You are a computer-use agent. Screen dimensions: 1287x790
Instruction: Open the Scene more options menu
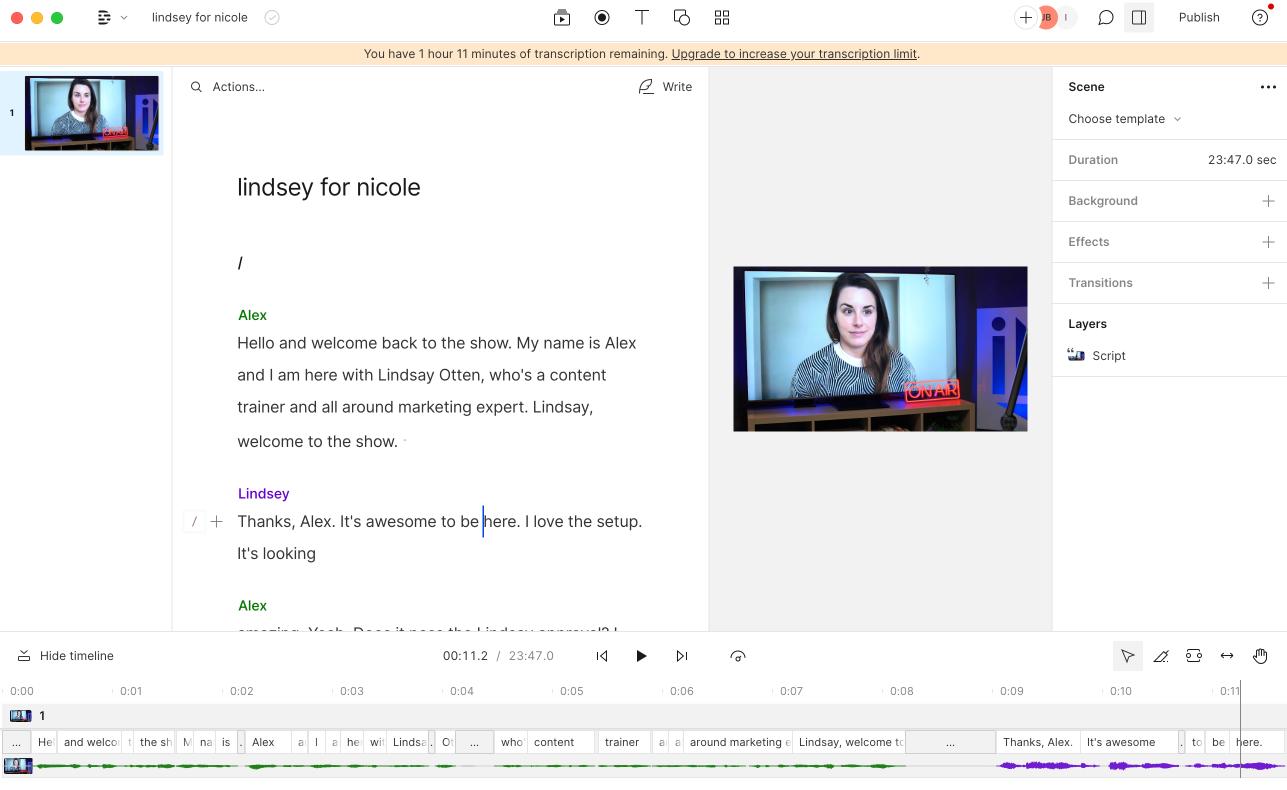tap(1268, 87)
